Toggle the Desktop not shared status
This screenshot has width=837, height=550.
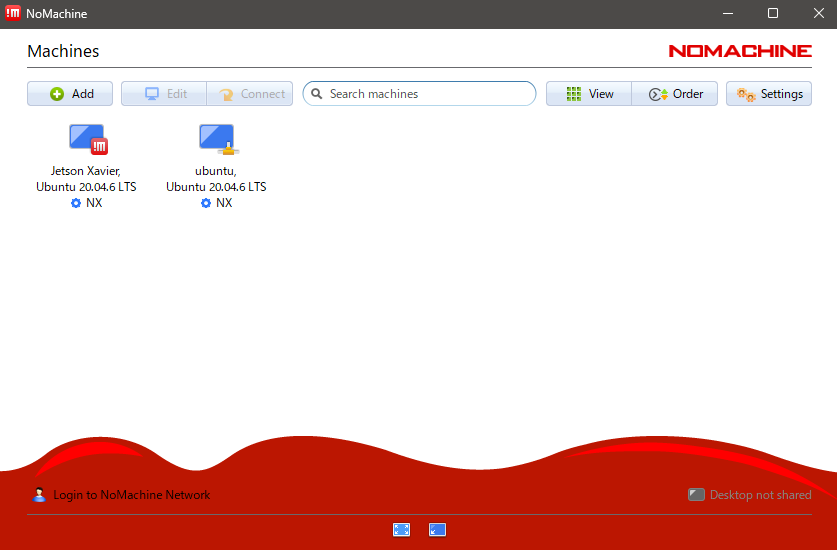750,495
